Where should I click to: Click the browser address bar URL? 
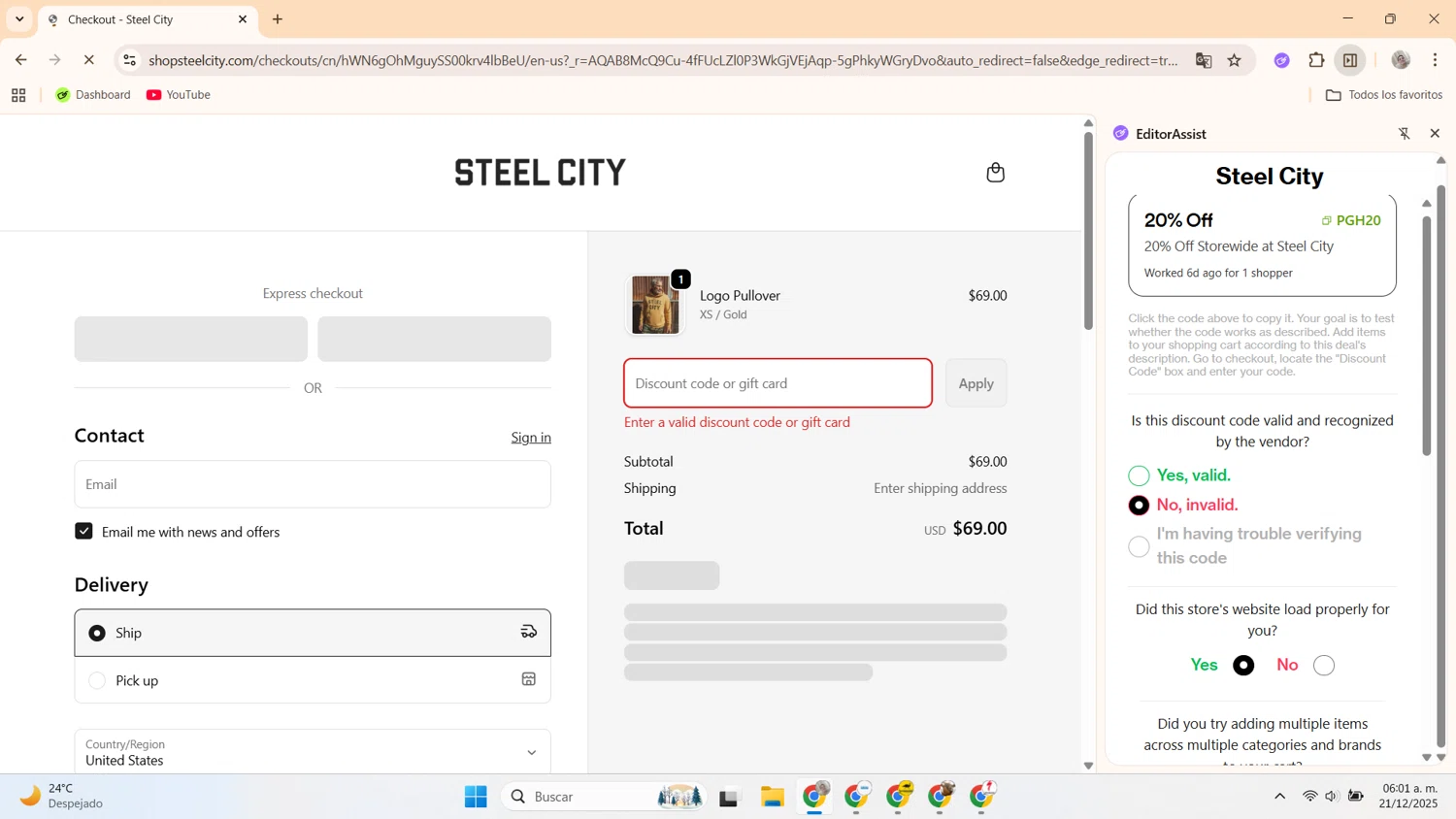coord(663,60)
